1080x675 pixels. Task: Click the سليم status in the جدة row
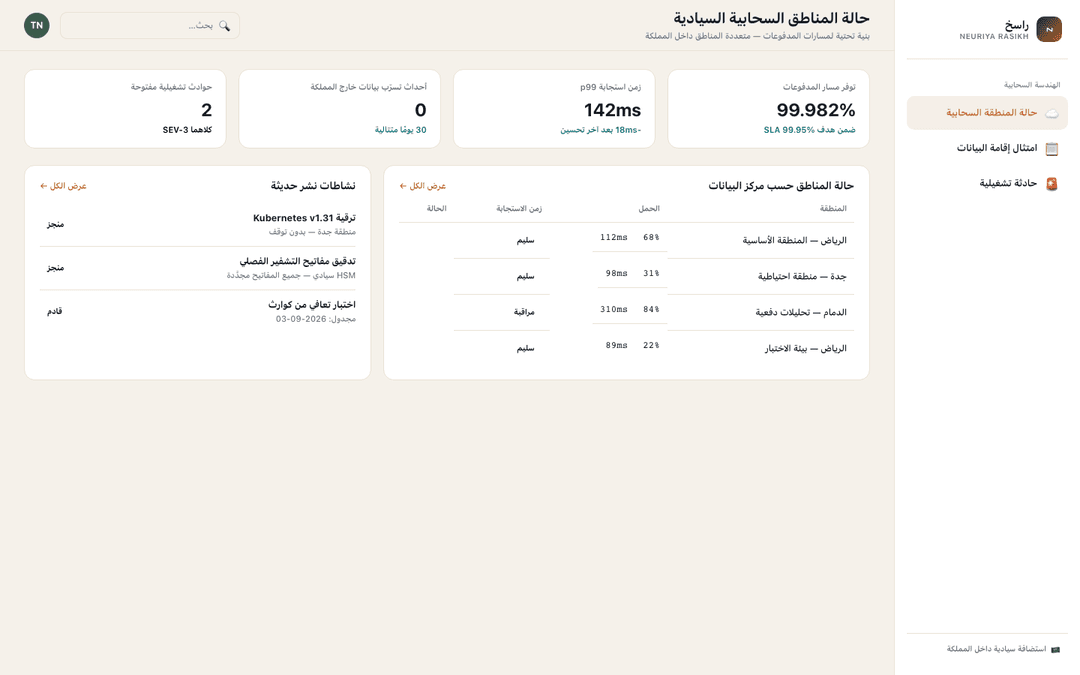526,276
